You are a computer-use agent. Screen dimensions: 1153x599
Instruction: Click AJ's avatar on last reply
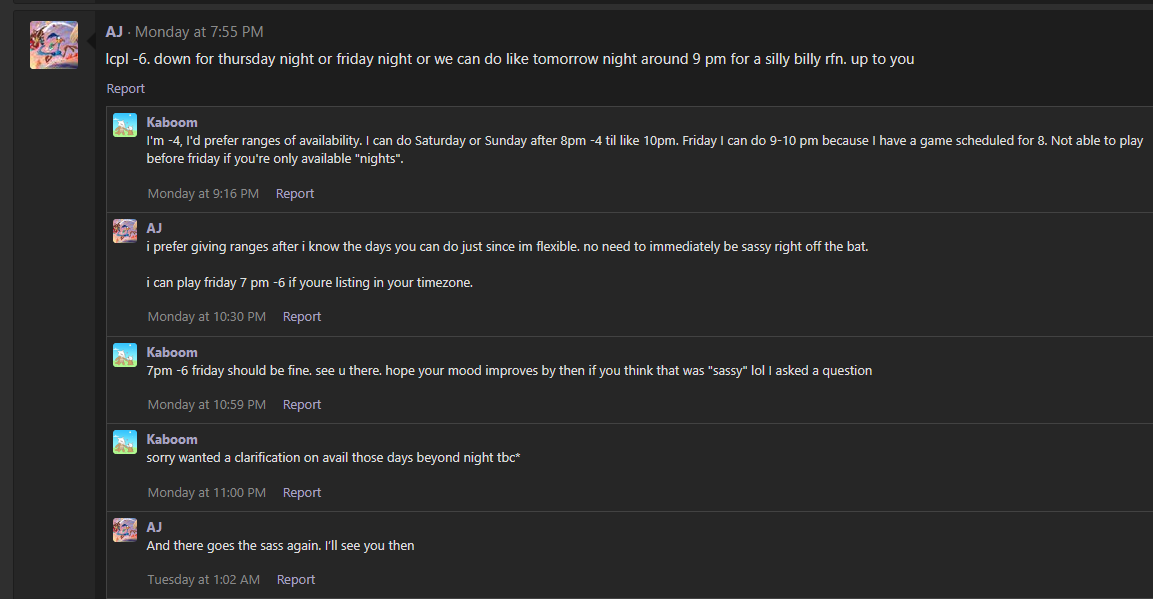tap(125, 530)
